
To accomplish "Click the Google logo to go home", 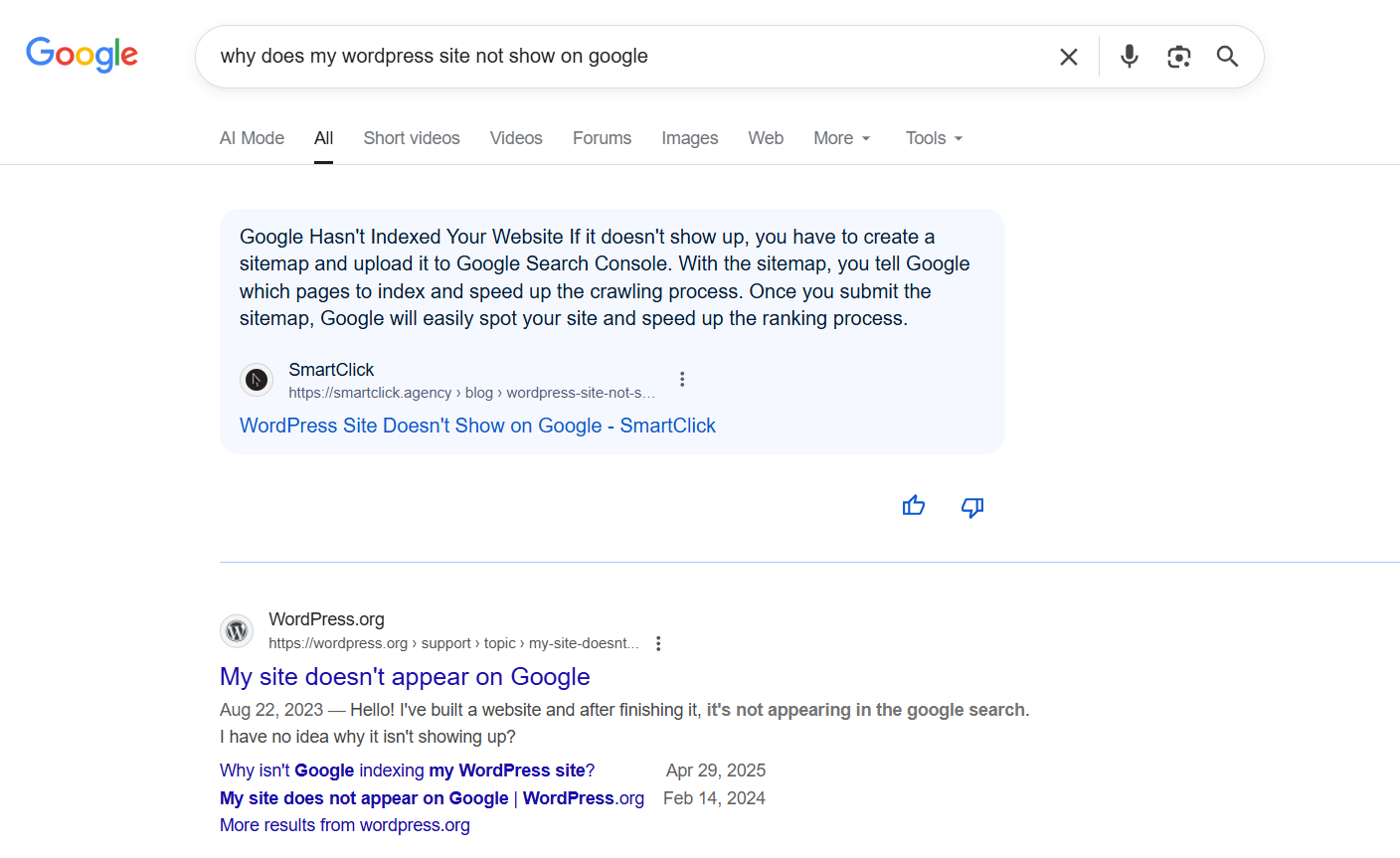I will 82,55.
